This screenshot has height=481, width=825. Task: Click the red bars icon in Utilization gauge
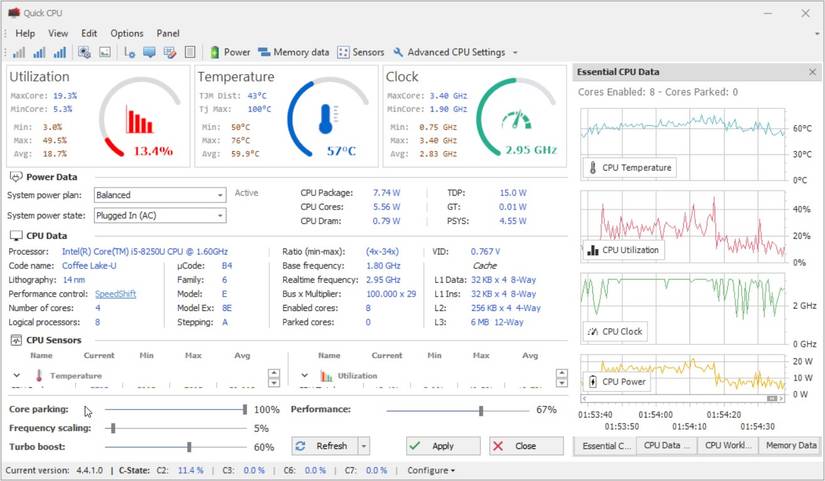139,120
